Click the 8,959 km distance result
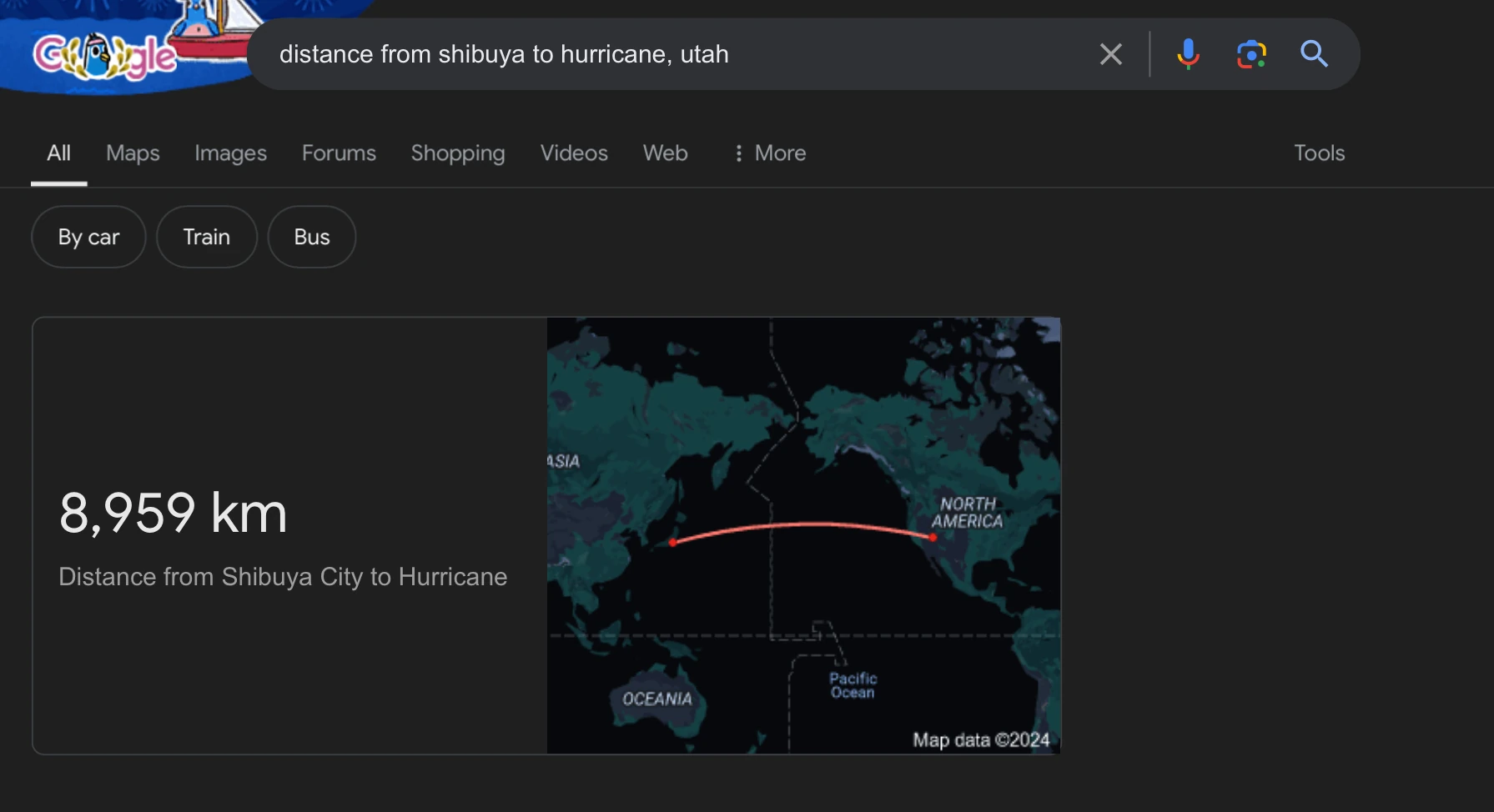 174,512
